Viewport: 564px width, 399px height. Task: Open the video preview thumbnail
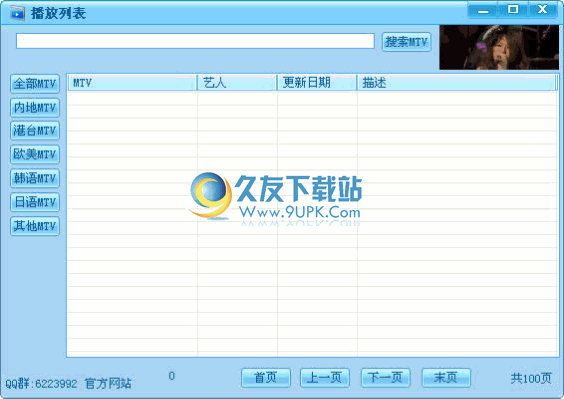click(x=499, y=47)
